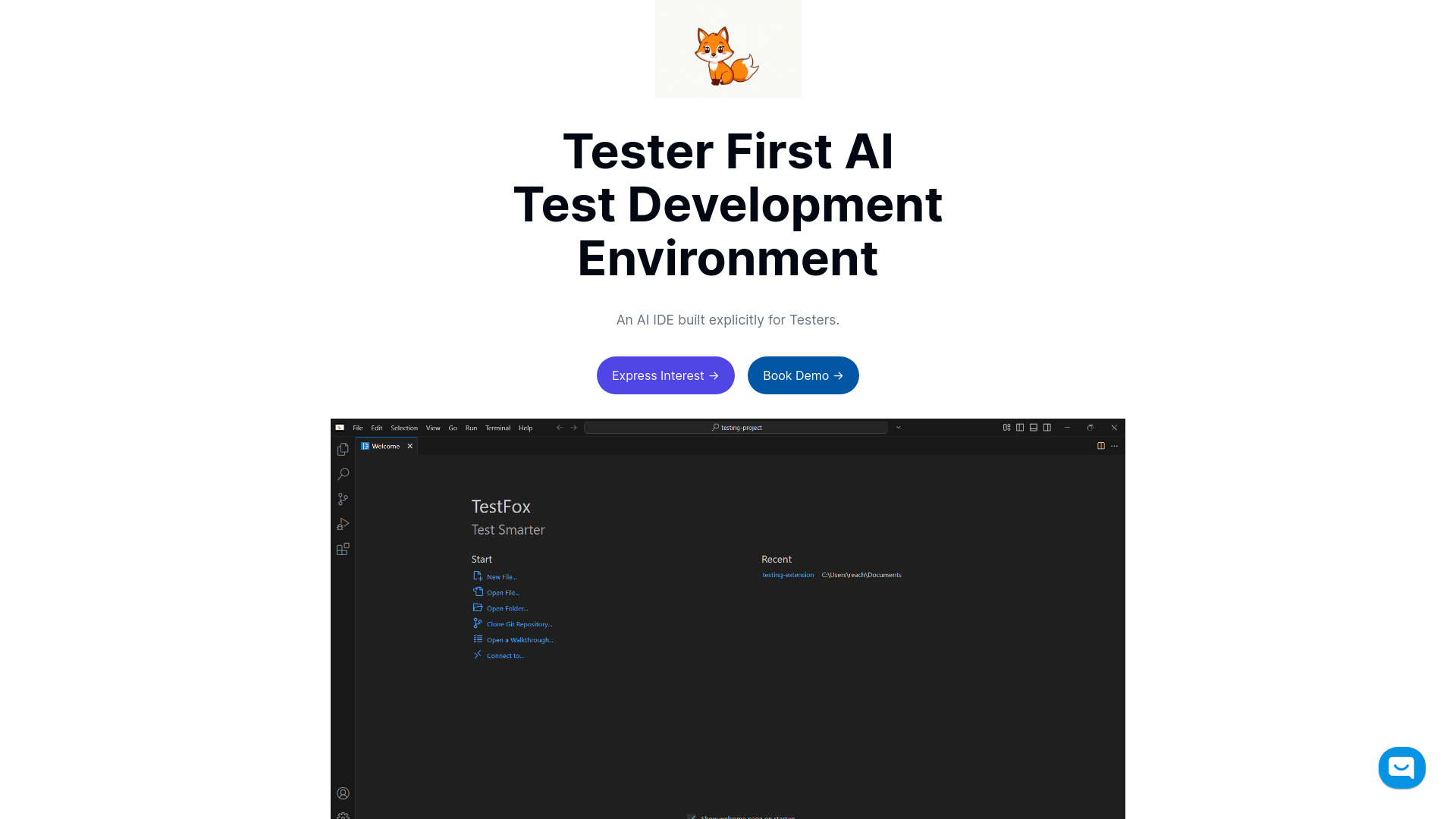Expand the branch navigation dropdown arrow
The width and height of the screenshot is (1456, 819).
(898, 427)
